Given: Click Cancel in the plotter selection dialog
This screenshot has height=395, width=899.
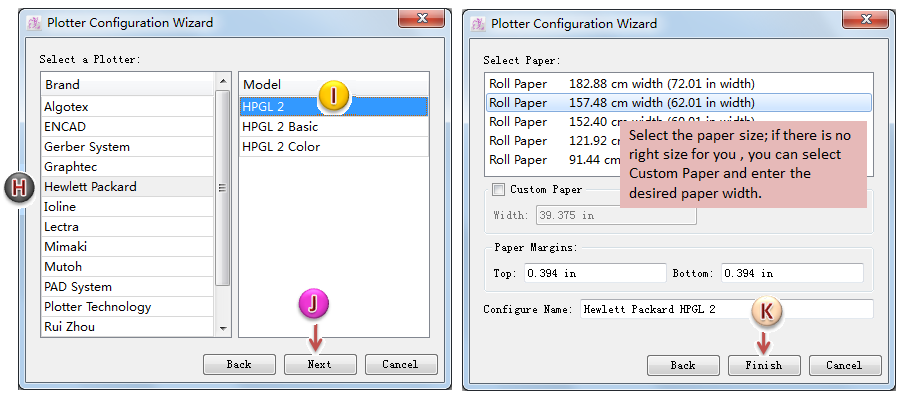Looking at the screenshot, I should click(x=401, y=364).
